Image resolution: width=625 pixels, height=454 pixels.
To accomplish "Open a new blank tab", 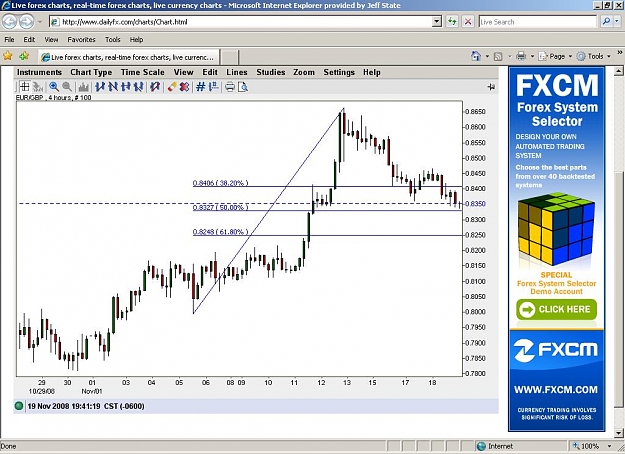I will tap(230, 57).
